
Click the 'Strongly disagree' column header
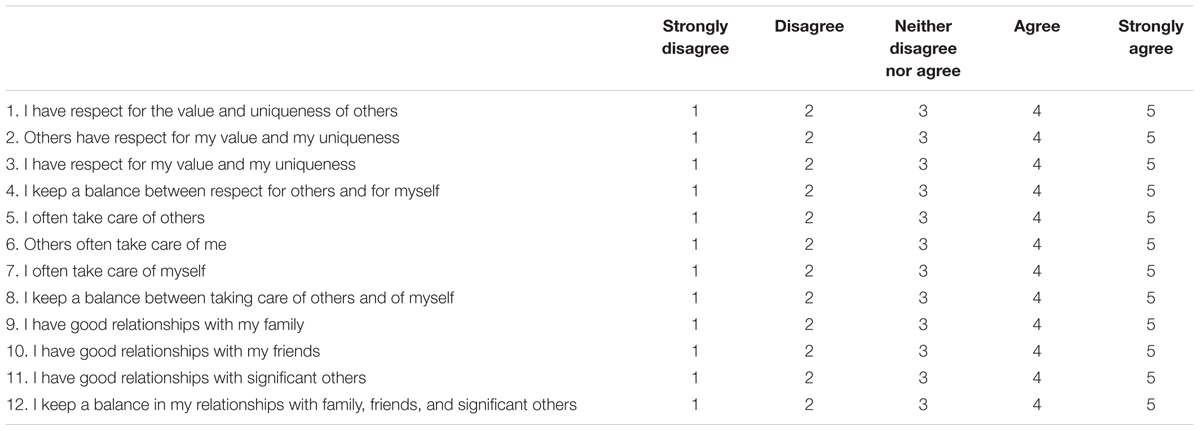[x=694, y=38]
